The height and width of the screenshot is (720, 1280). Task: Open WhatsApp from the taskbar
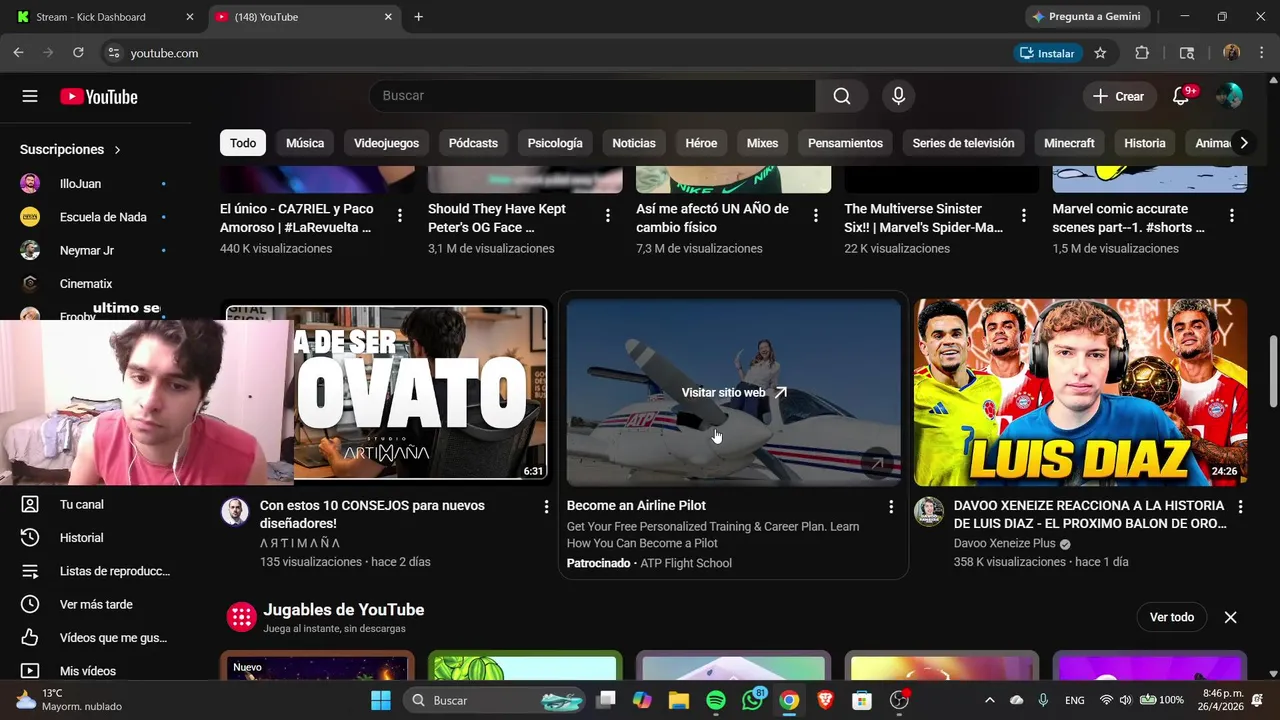[753, 700]
